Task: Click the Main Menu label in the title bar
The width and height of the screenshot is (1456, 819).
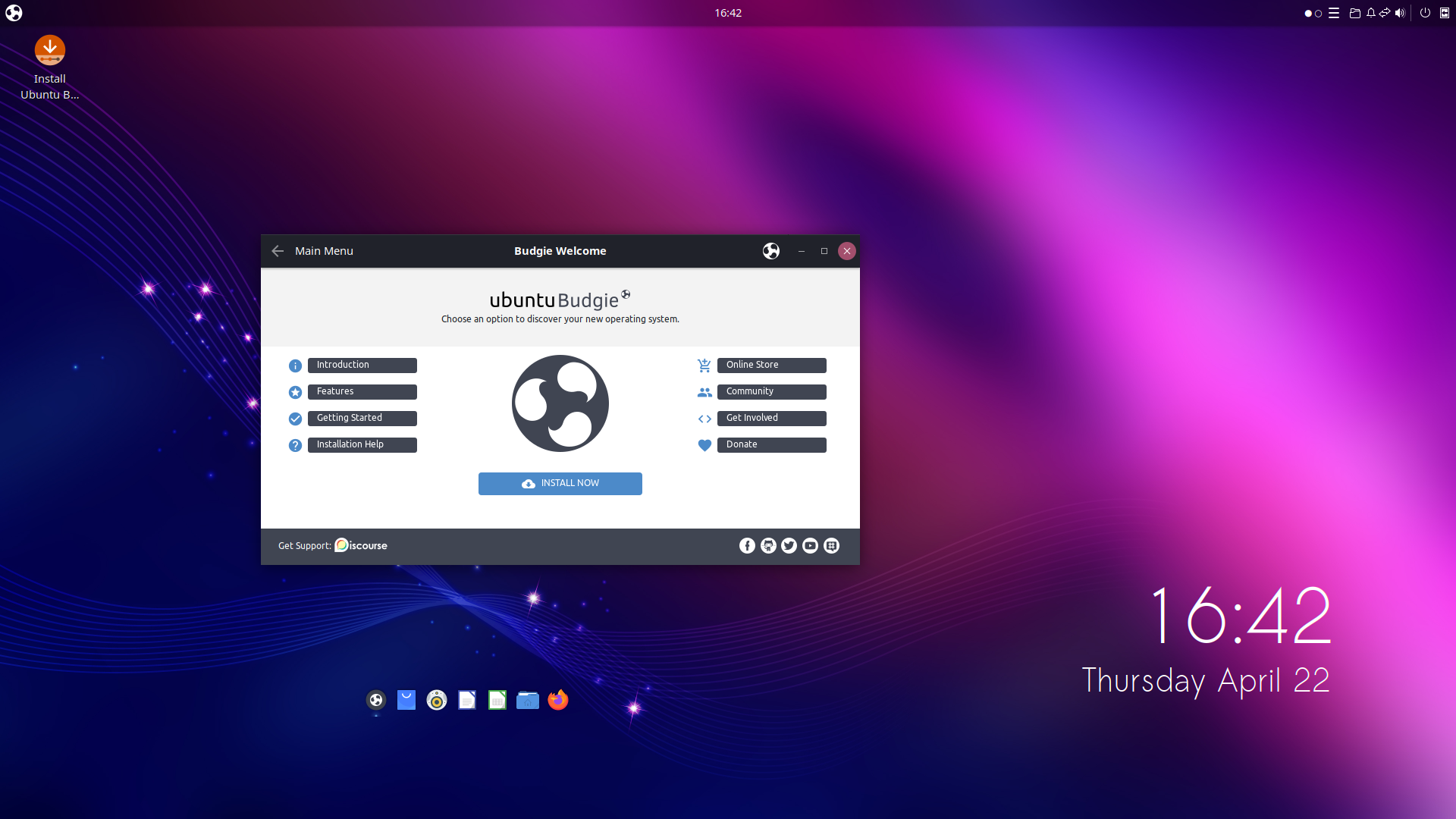Action: (x=324, y=251)
